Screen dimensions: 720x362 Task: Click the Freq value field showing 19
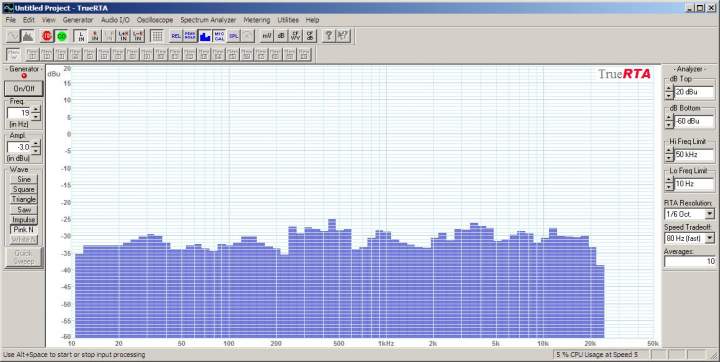[19, 113]
